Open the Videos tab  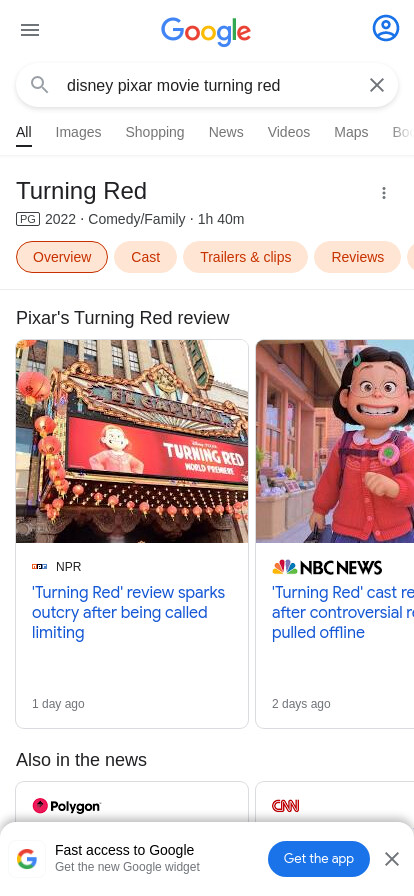pyautogui.click(x=289, y=132)
